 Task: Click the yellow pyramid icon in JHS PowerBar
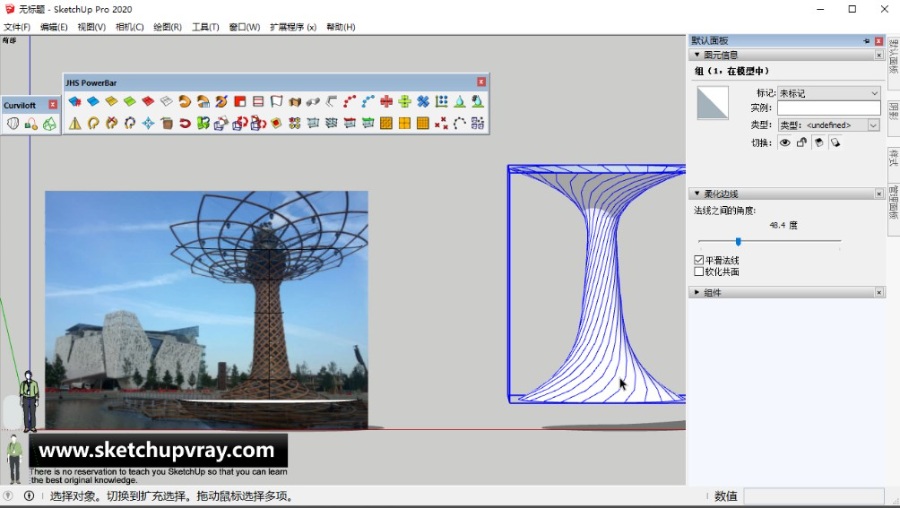click(x=75, y=123)
